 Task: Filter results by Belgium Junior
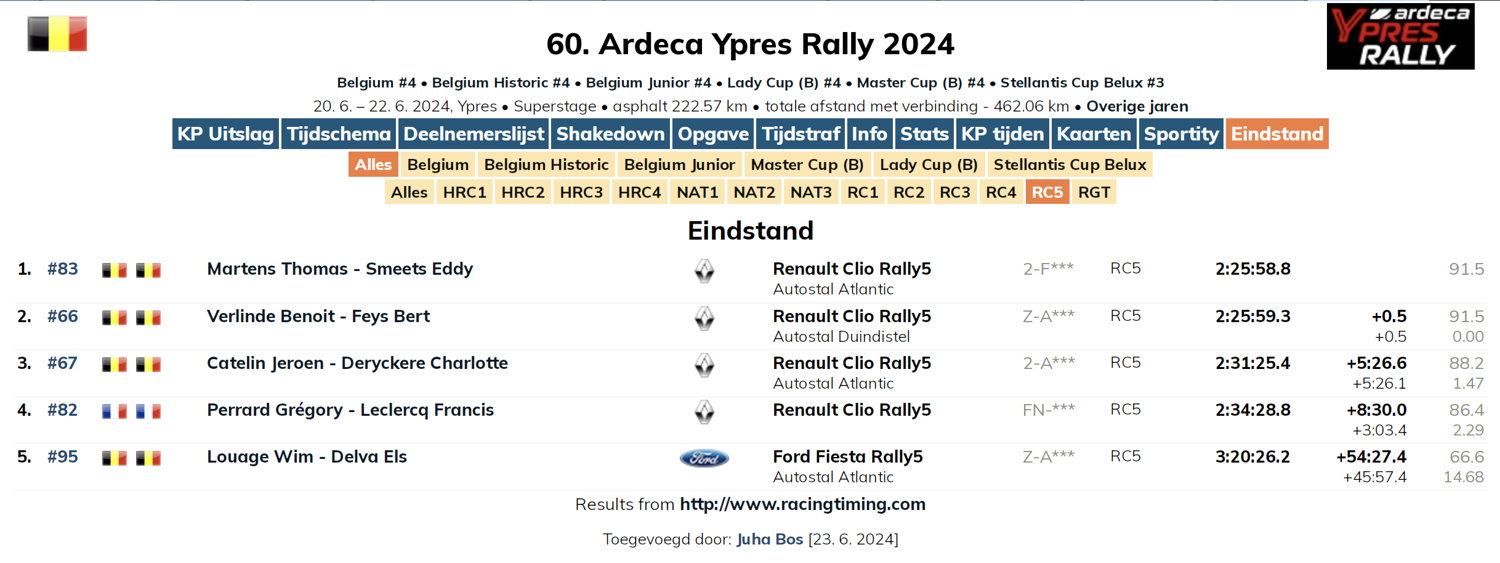679,165
